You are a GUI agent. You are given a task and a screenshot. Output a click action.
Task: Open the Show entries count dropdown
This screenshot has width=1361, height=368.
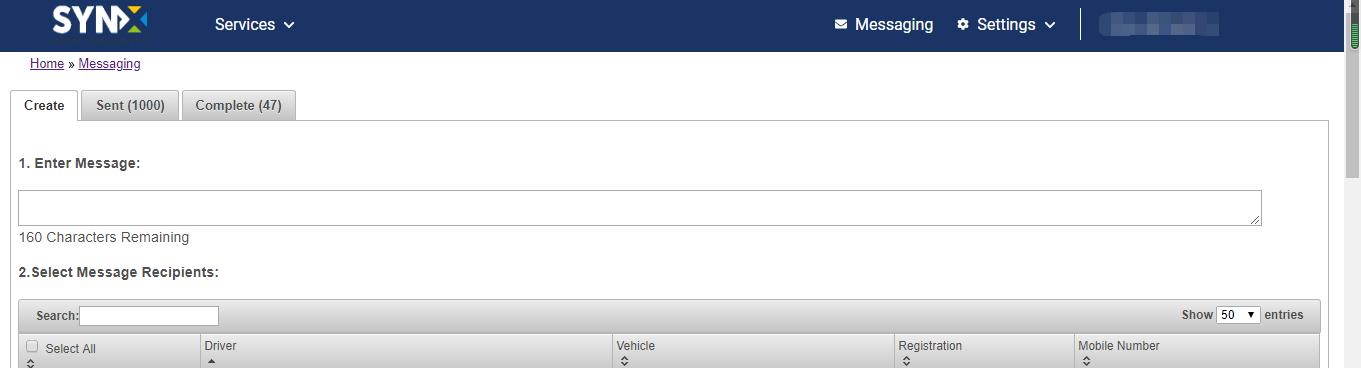(x=1238, y=315)
